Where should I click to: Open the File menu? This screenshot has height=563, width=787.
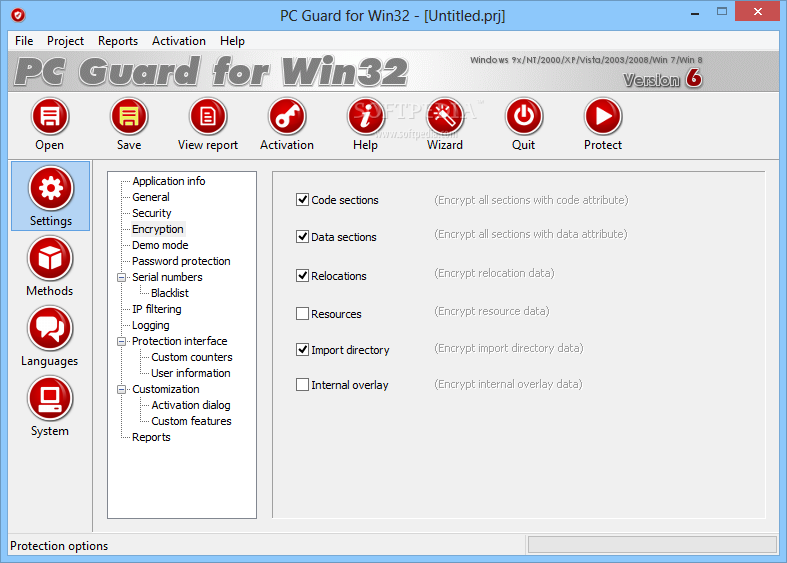[x=24, y=41]
